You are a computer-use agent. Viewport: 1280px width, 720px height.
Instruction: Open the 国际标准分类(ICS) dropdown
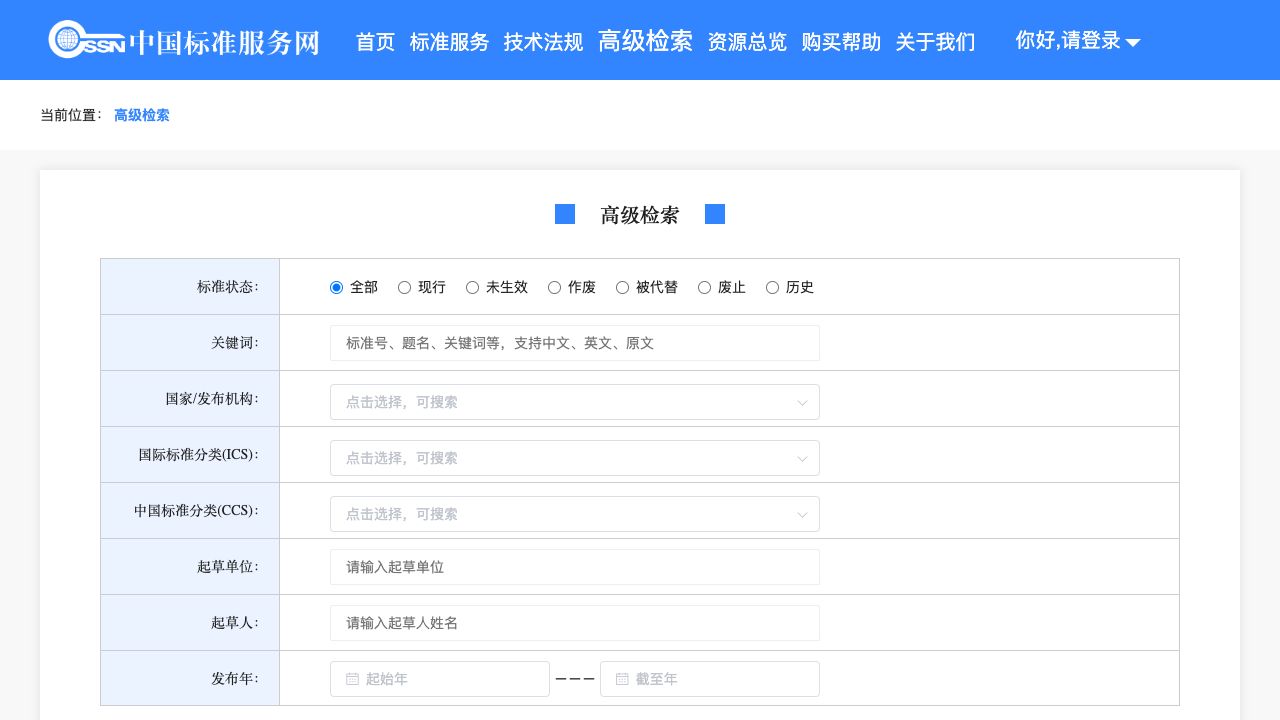point(574,458)
